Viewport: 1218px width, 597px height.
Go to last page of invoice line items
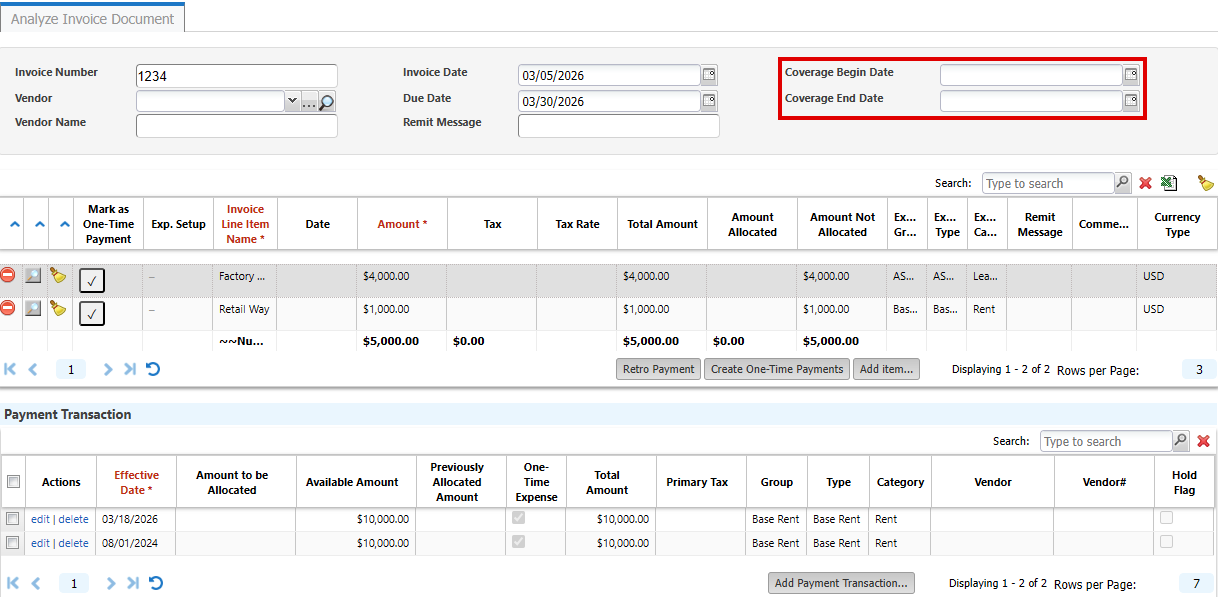pos(130,369)
